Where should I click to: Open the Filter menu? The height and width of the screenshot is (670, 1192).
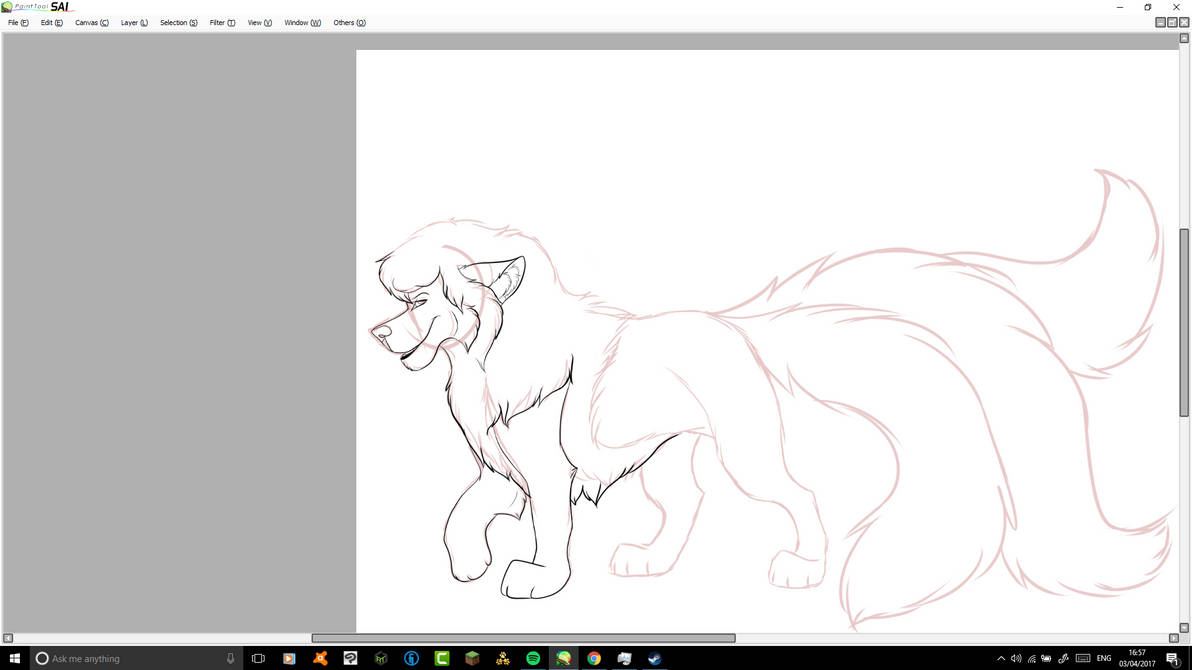coord(222,23)
